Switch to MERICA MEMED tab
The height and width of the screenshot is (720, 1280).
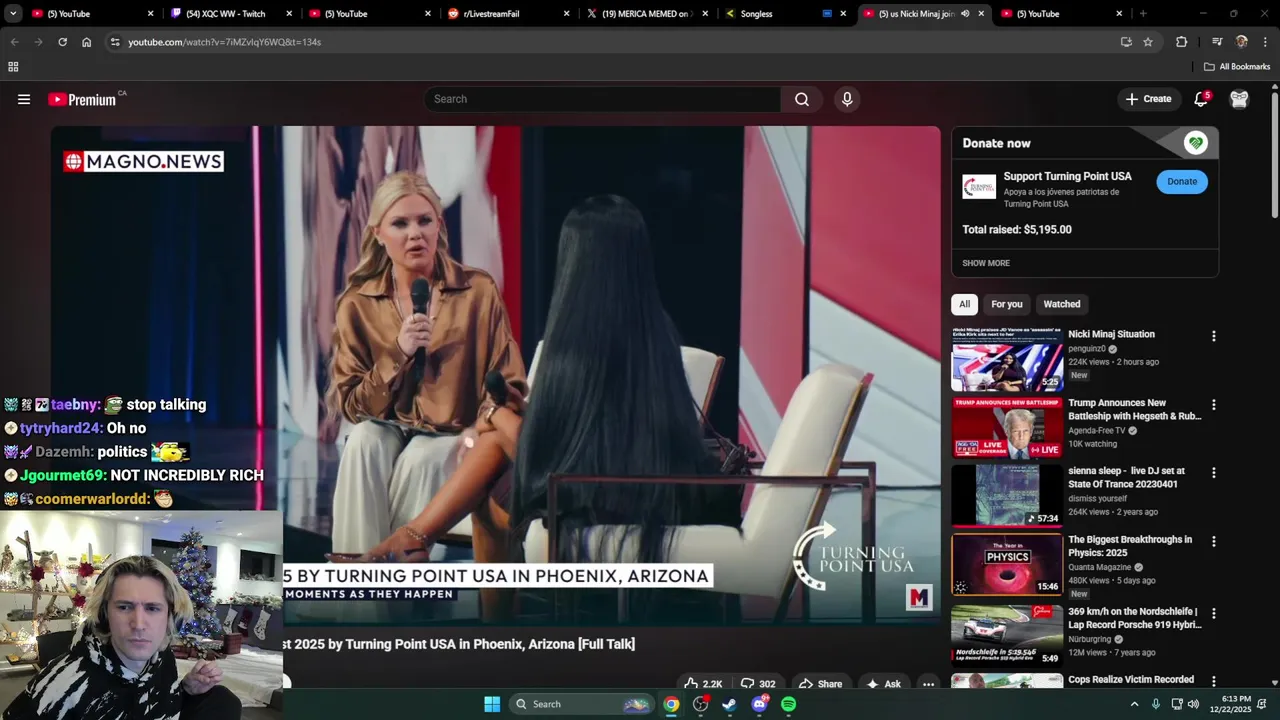point(645,14)
